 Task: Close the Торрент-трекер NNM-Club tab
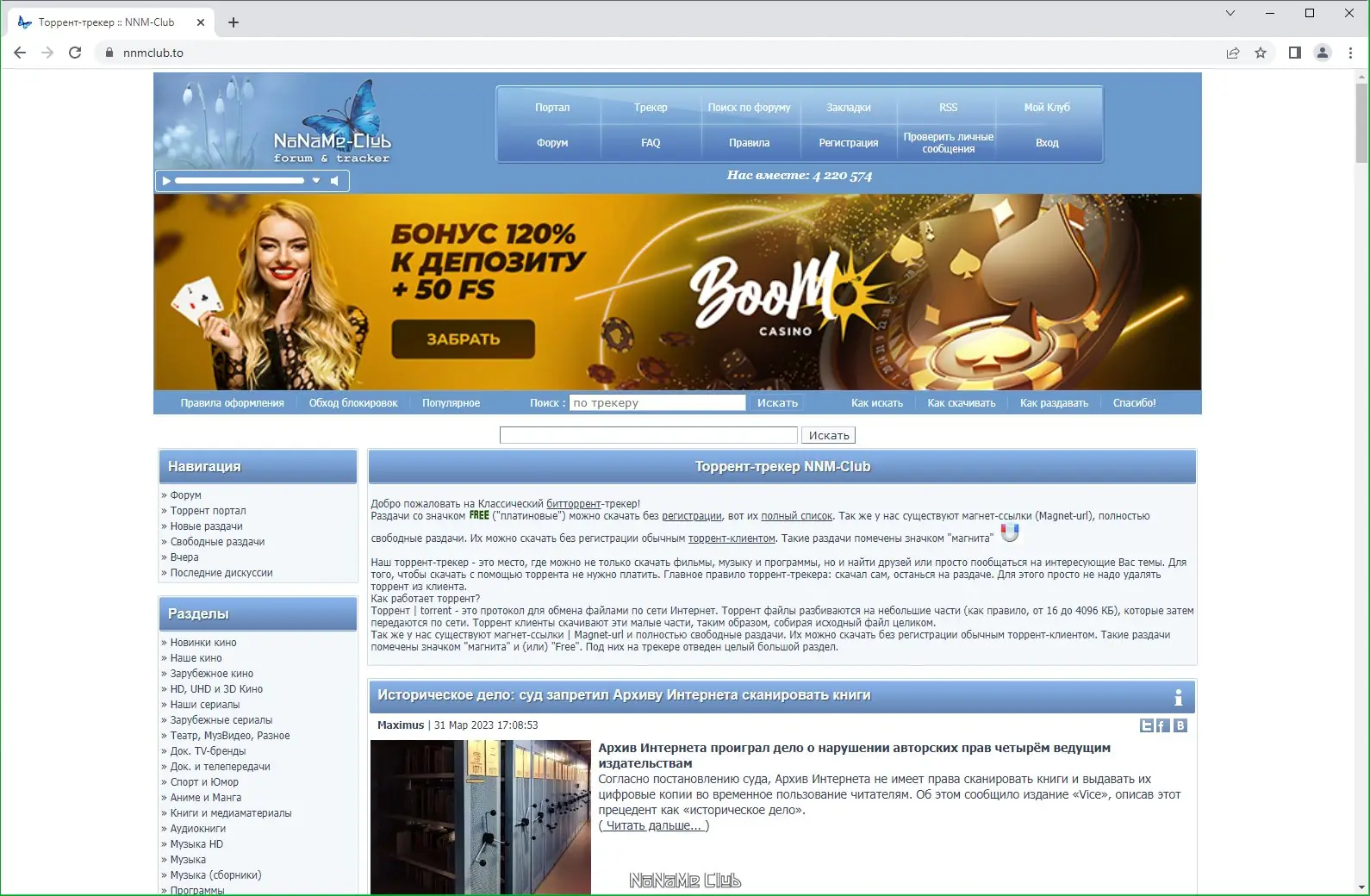tap(201, 22)
